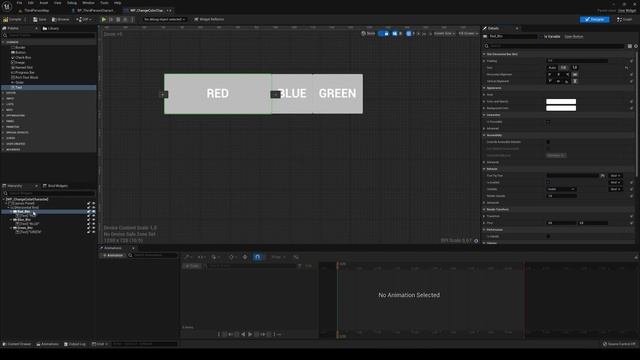Open the Window menu
The height and width of the screenshot is (360, 640).
click(x=88, y=3)
